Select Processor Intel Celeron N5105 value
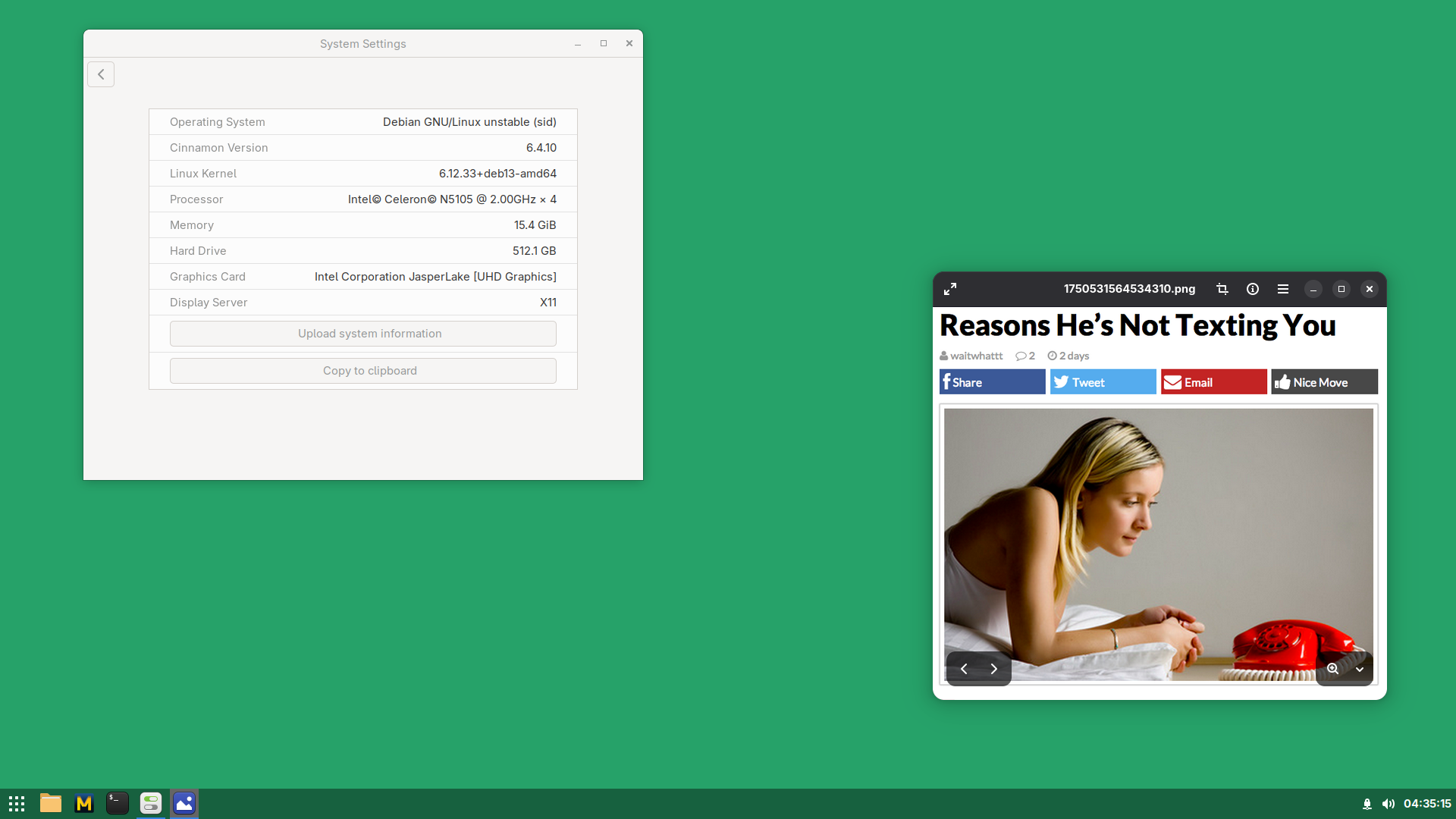Viewport: 1456px width, 819px height. click(x=452, y=199)
